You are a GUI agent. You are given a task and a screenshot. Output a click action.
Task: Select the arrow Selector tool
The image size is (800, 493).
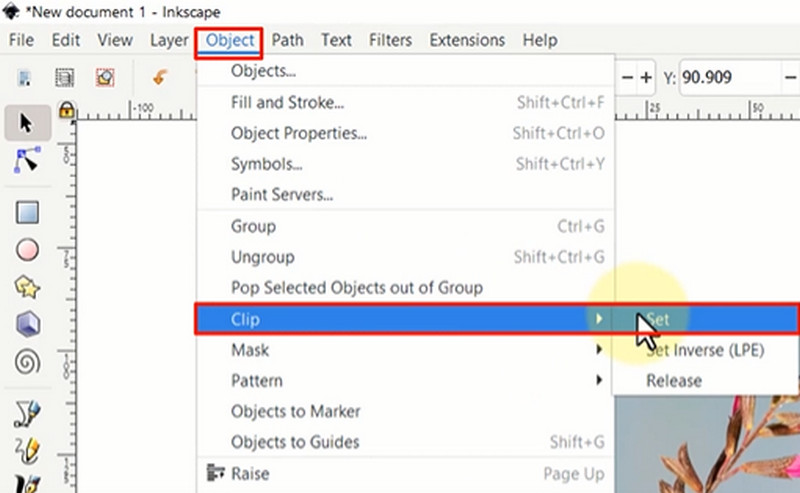point(27,123)
